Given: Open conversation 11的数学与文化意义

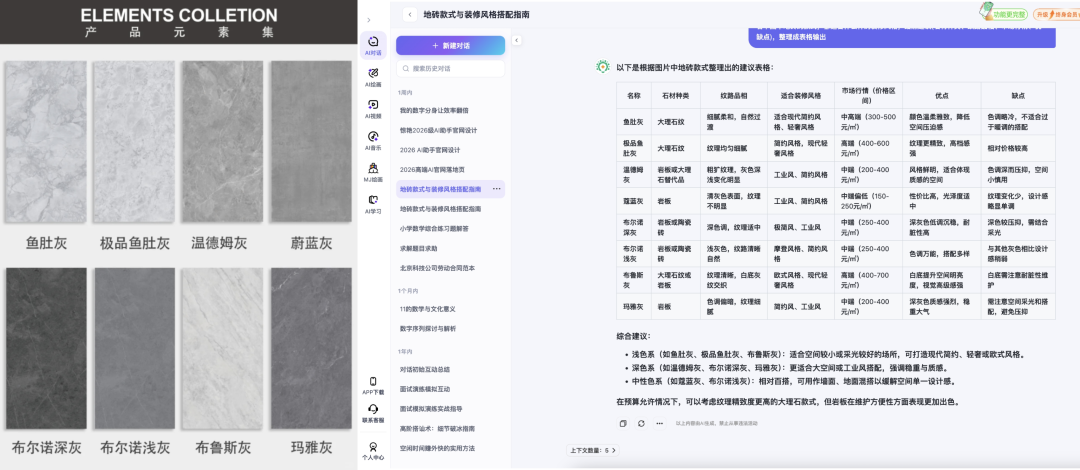Looking at the screenshot, I should 428,309.
